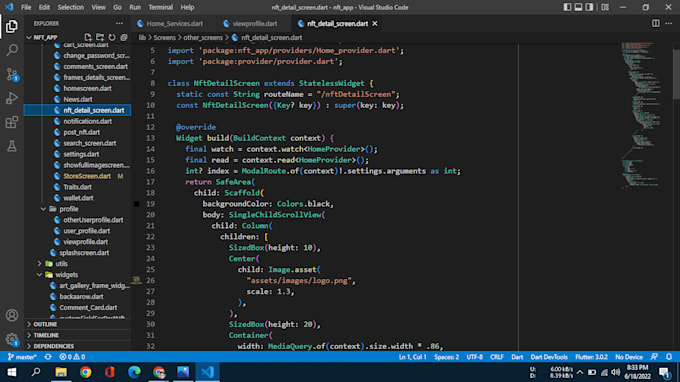This screenshot has width=680, height=382.
Task: Open the Terminal menu
Action: [160, 7]
